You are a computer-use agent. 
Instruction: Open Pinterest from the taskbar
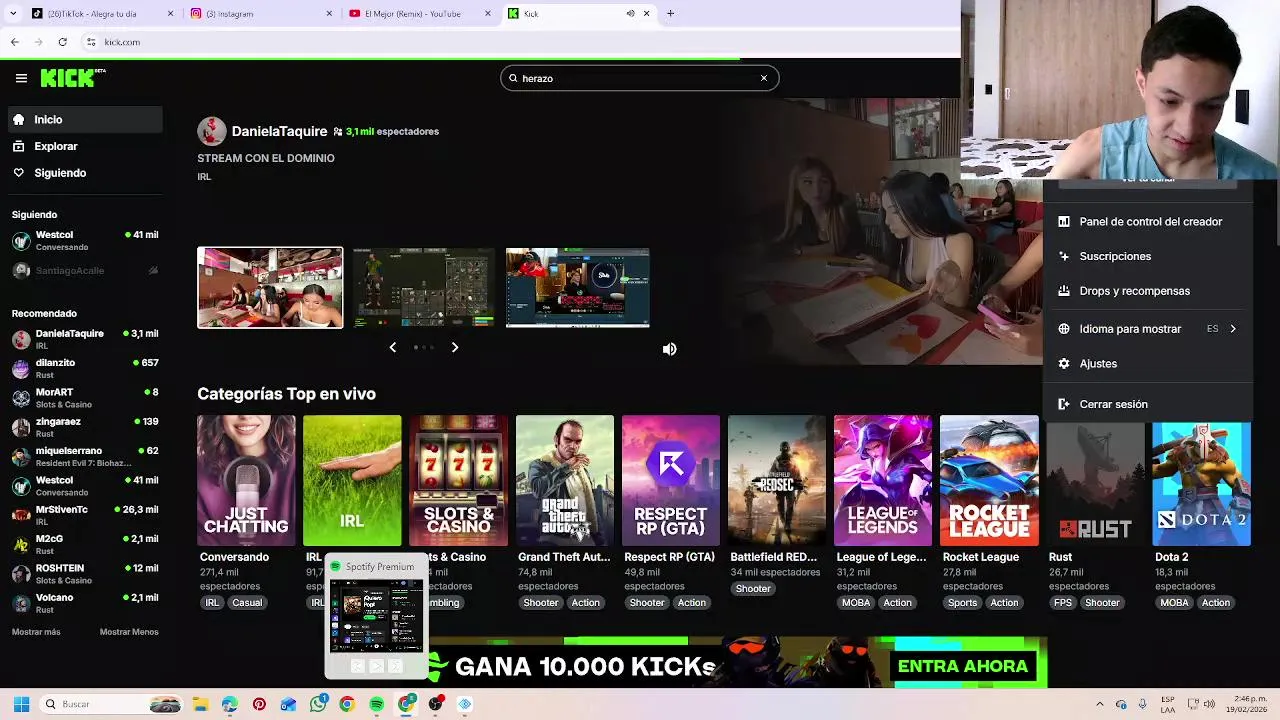coord(259,704)
